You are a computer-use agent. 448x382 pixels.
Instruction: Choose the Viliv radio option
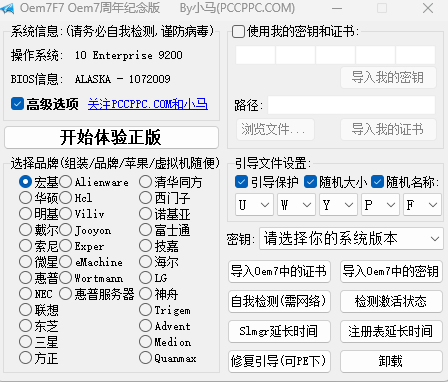tap(66, 214)
